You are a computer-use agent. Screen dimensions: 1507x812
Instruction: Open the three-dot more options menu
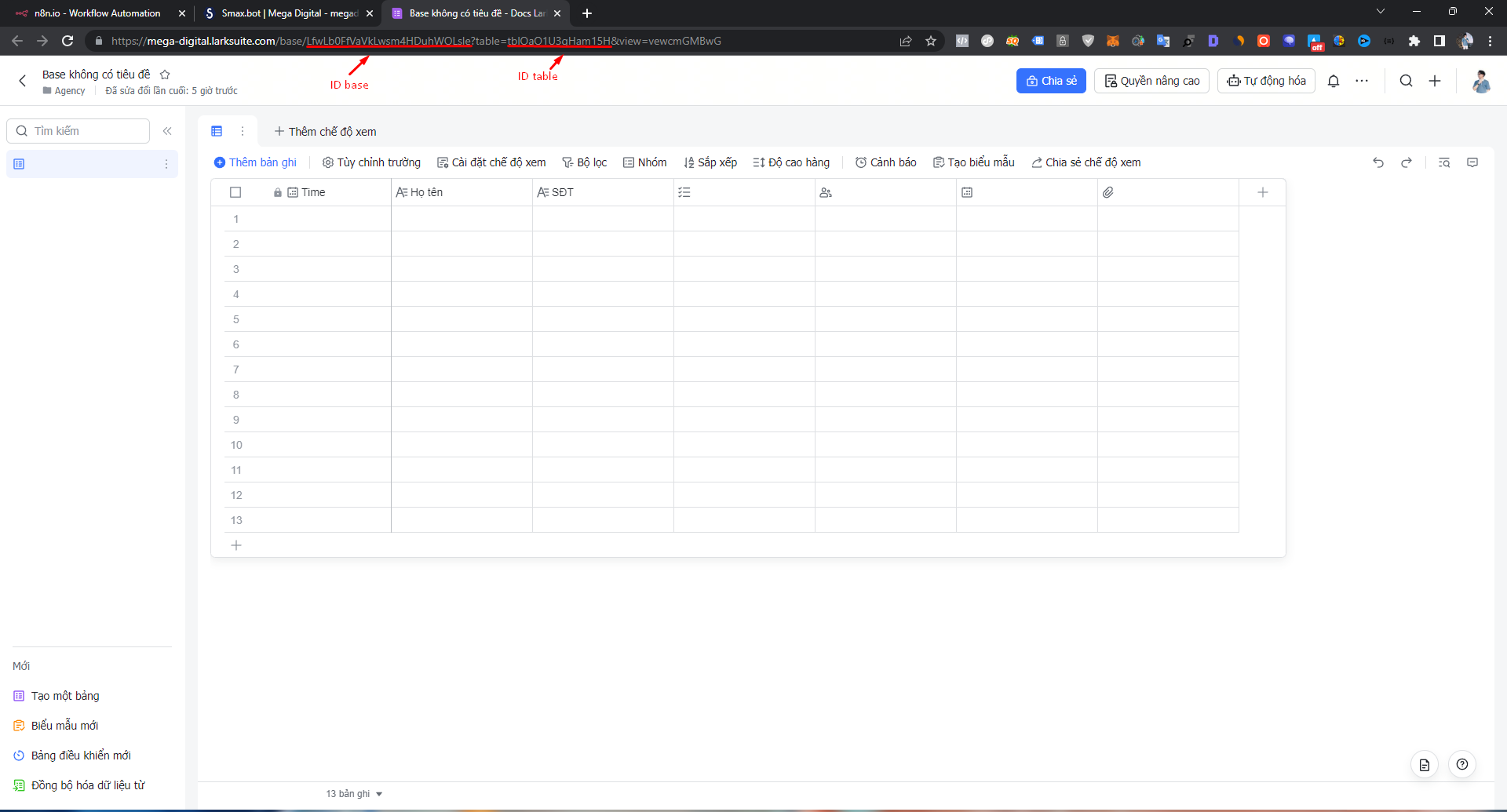[x=1362, y=81]
